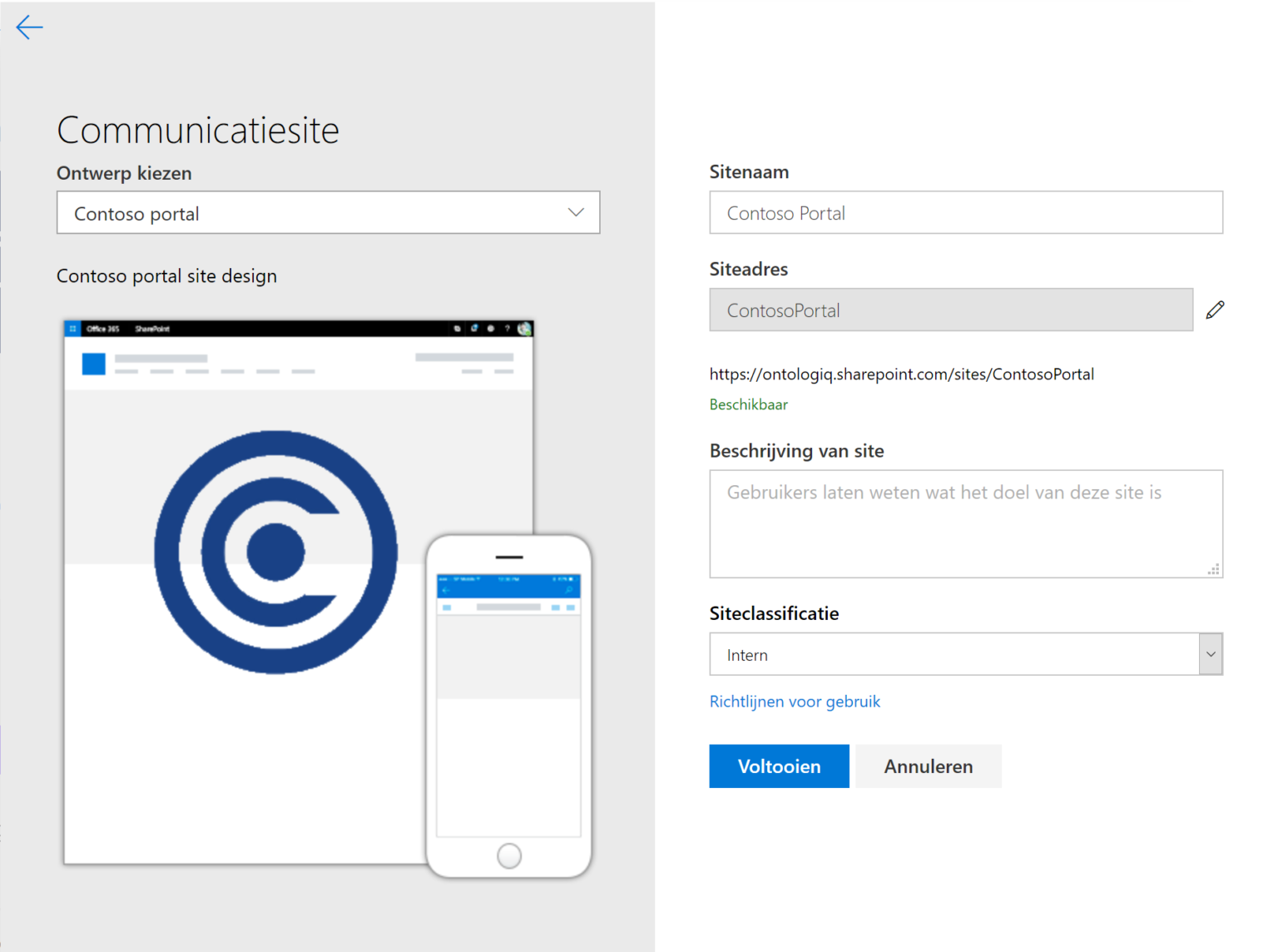Click the description box resize handle

1214,570
